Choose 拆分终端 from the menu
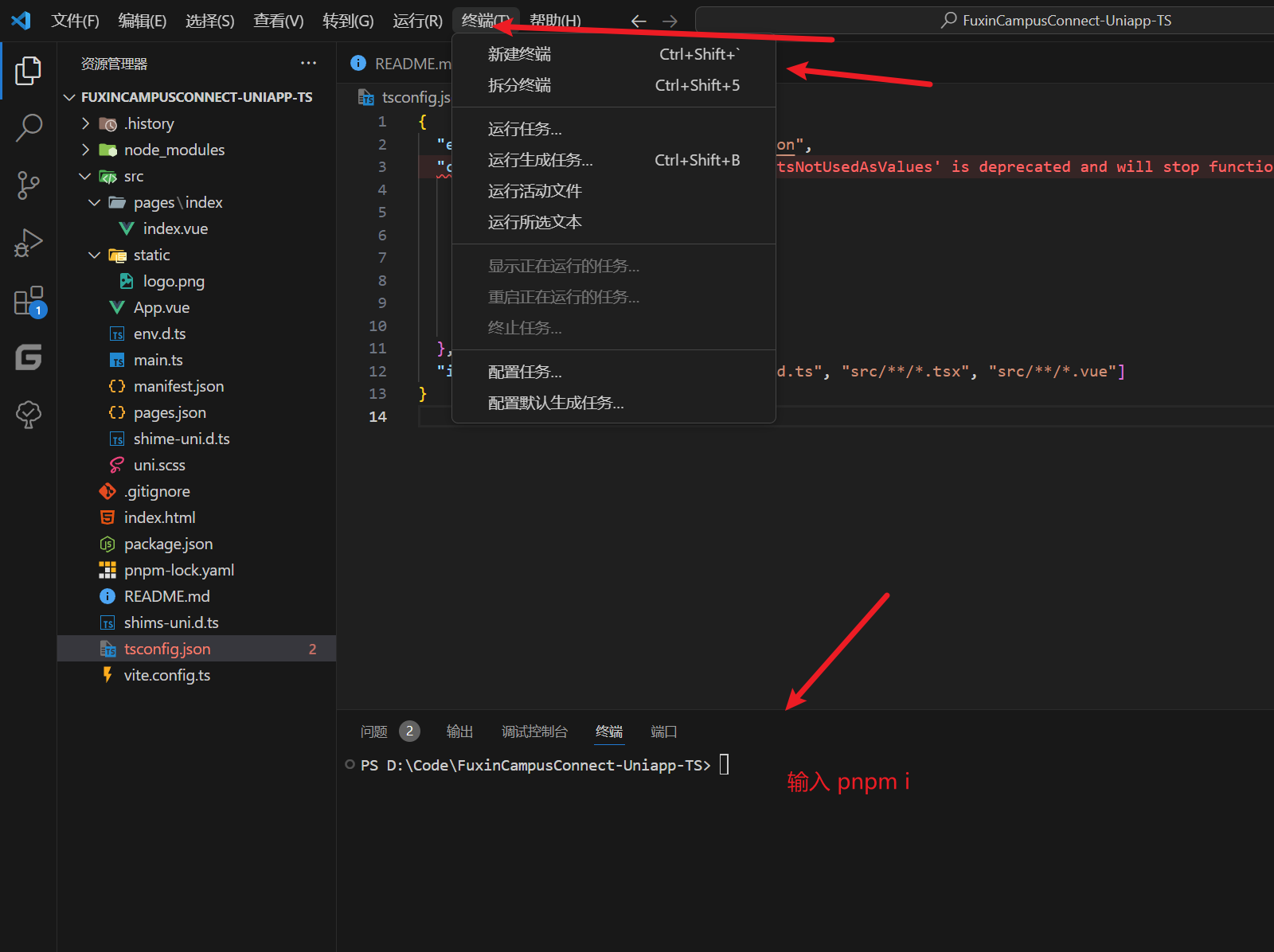Screen dimensions: 1274x952 pyautogui.click(x=614, y=85)
